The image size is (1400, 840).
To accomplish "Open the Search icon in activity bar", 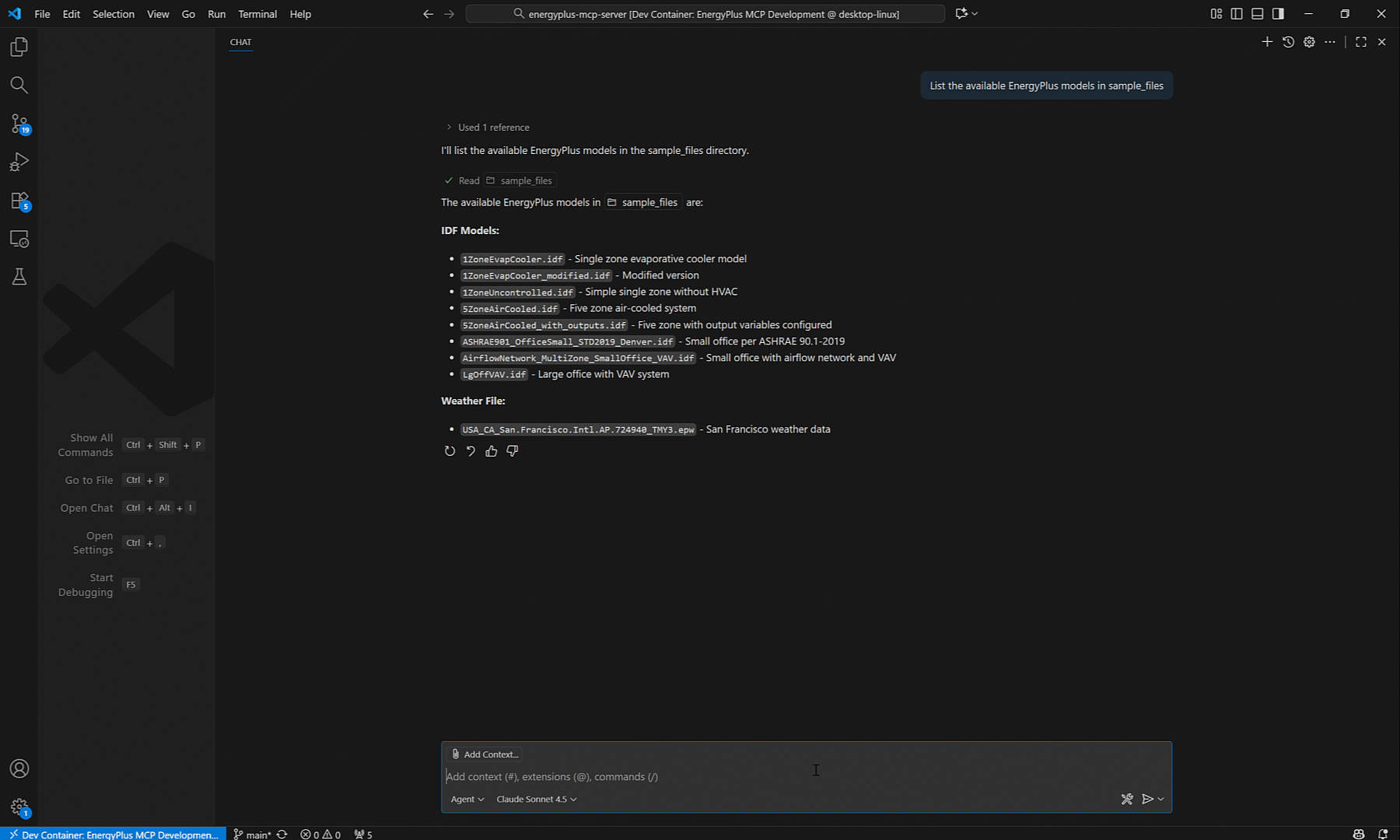I will [19, 86].
